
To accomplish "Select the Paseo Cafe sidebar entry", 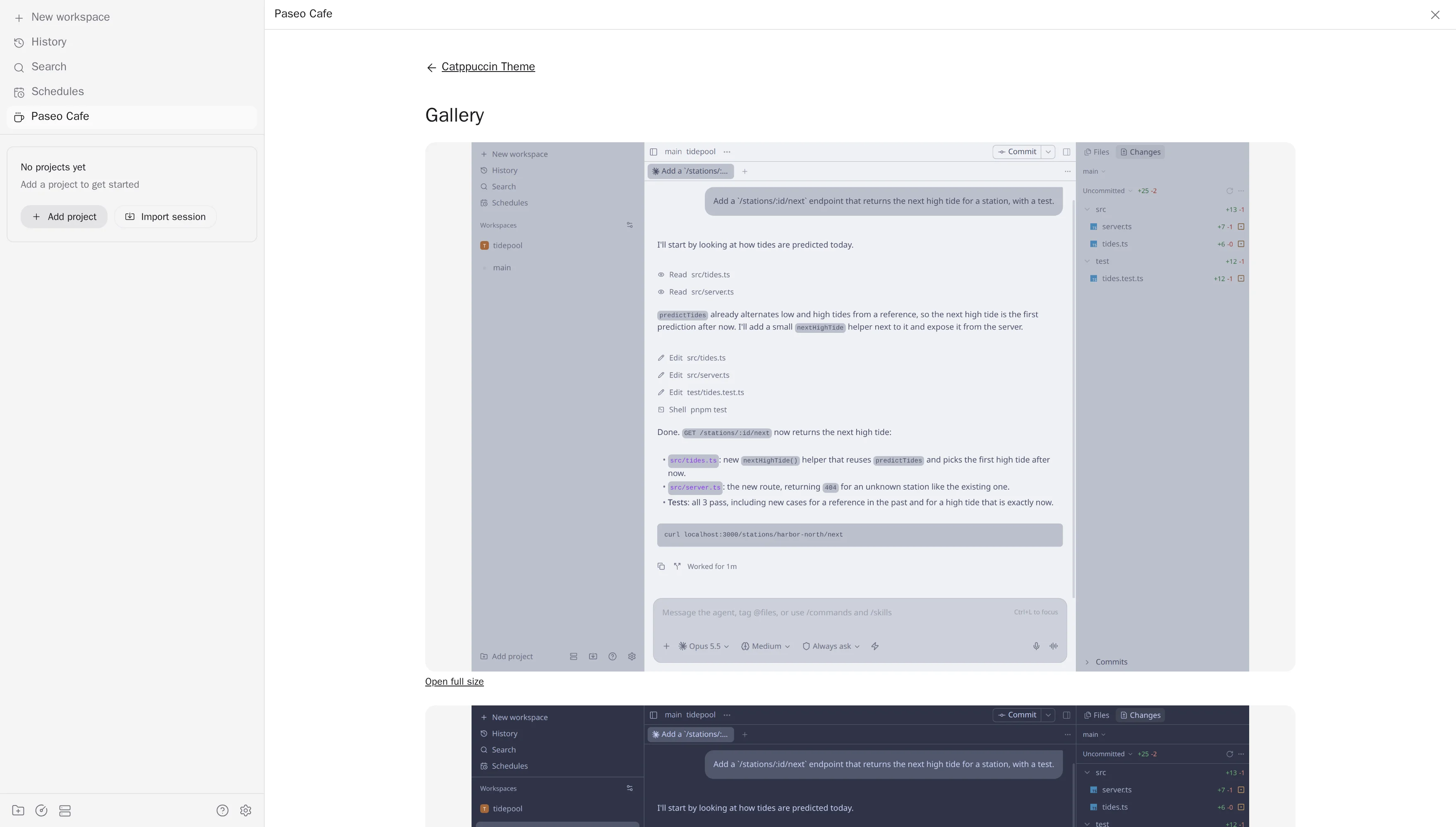I will click(x=132, y=117).
